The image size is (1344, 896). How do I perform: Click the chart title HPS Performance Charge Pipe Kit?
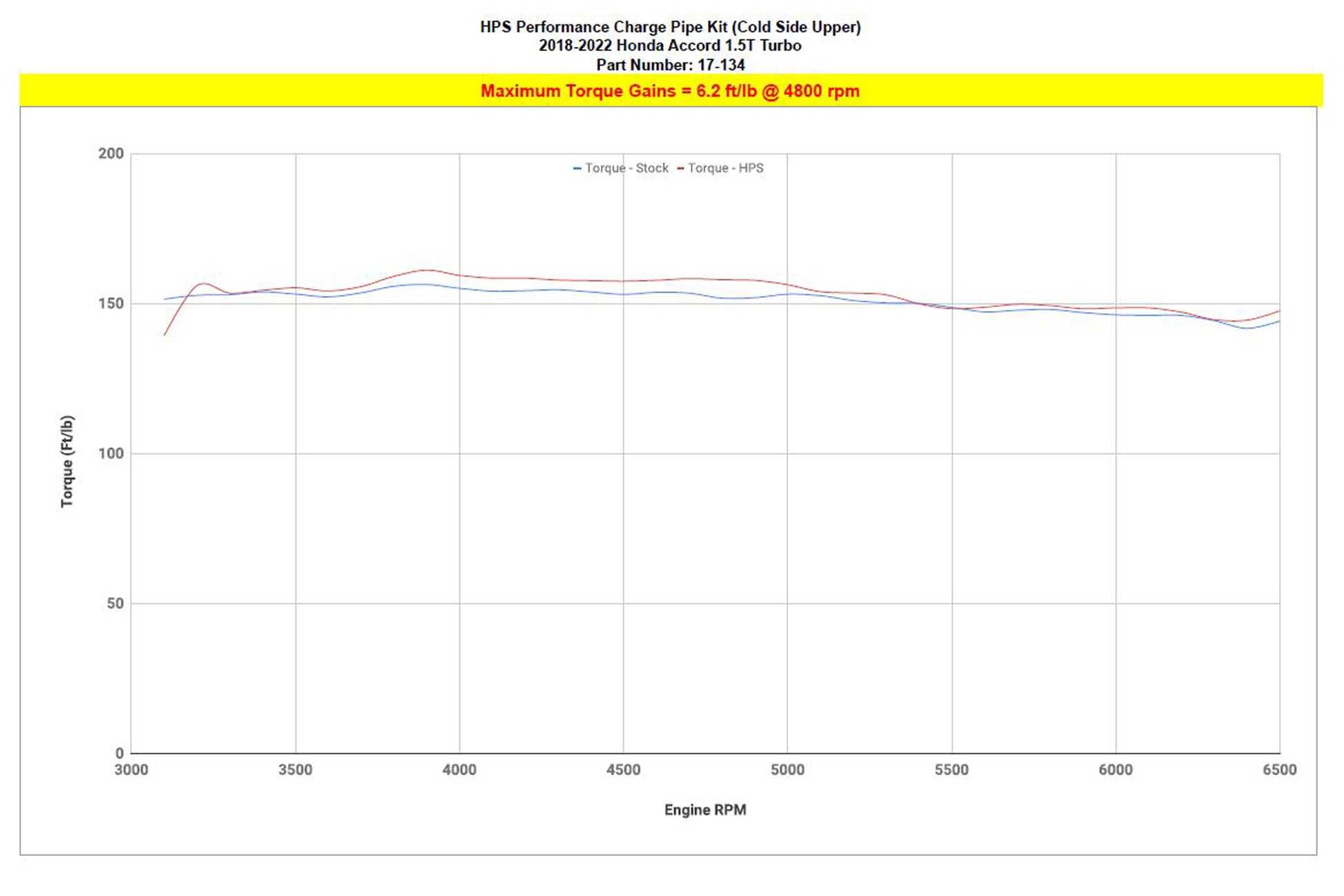(x=670, y=27)
